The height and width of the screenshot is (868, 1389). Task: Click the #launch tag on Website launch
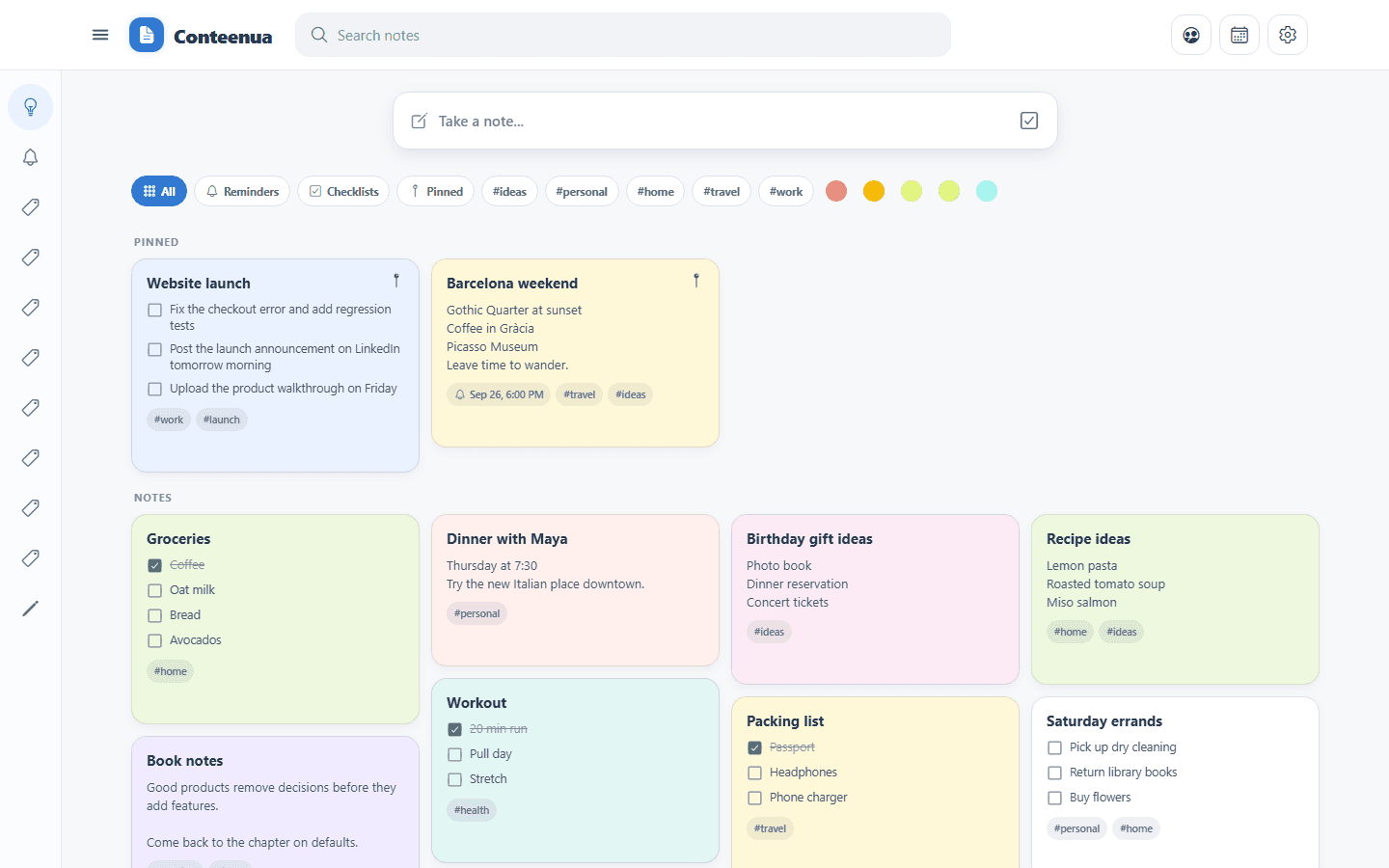[x=222, y=420]
